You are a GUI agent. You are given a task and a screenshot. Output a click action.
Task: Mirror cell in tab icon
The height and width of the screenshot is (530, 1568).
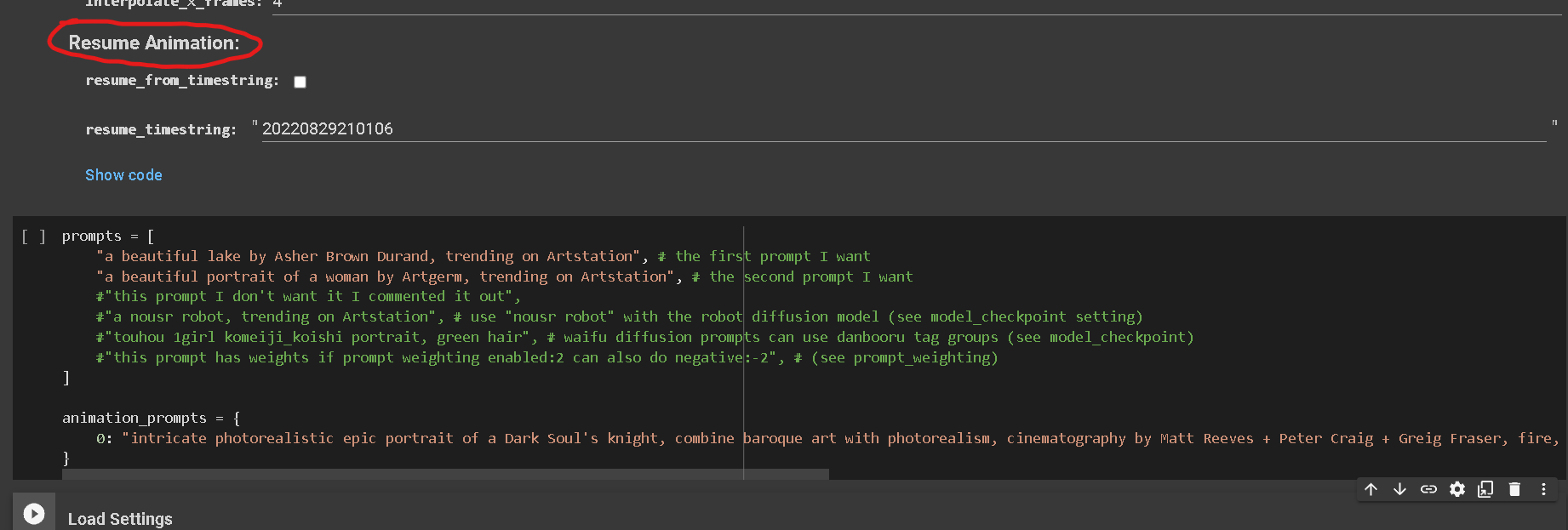tap(1485, 489)
